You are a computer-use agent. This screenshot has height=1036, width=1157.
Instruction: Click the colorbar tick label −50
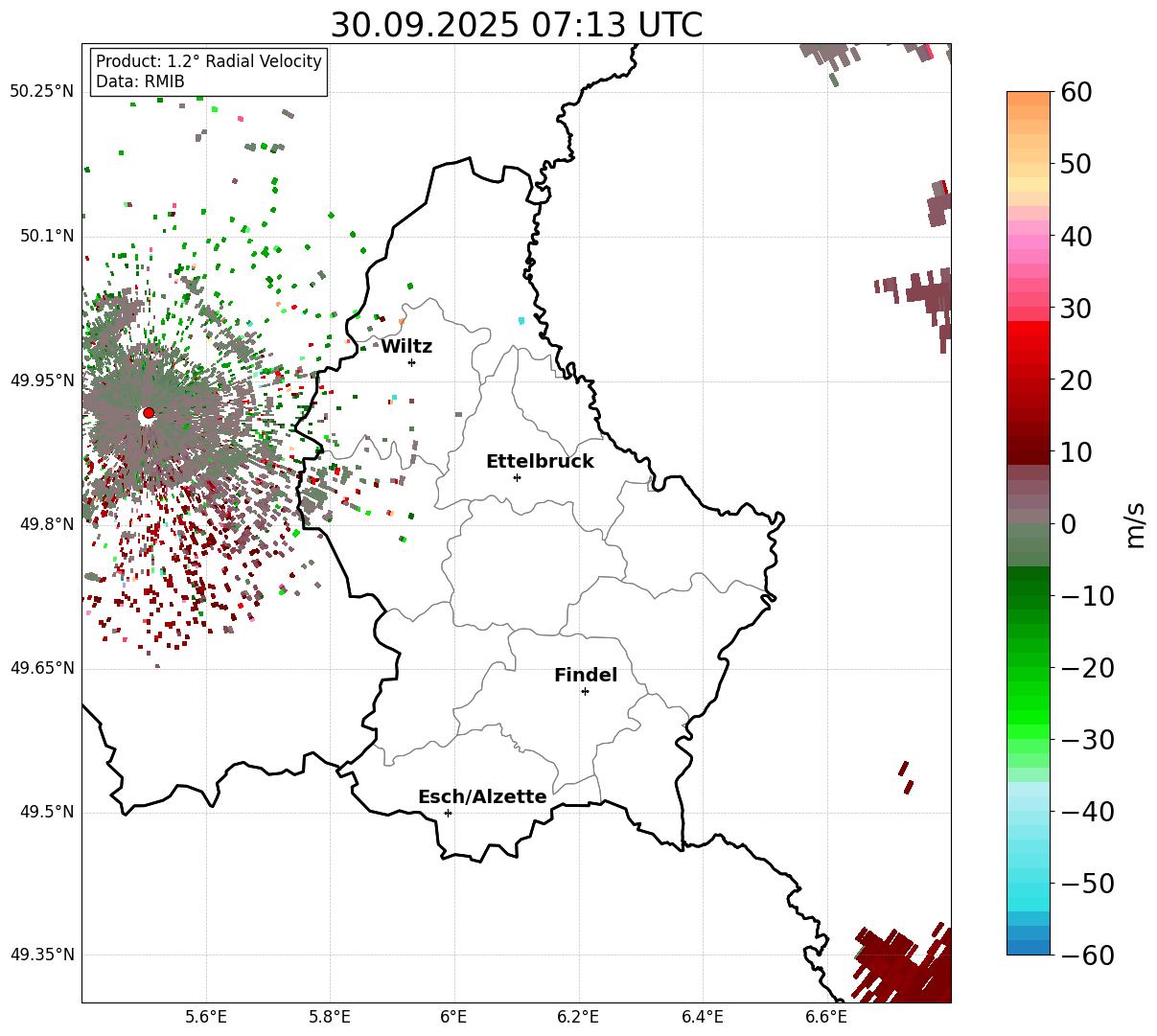[x=1087, y=883]
